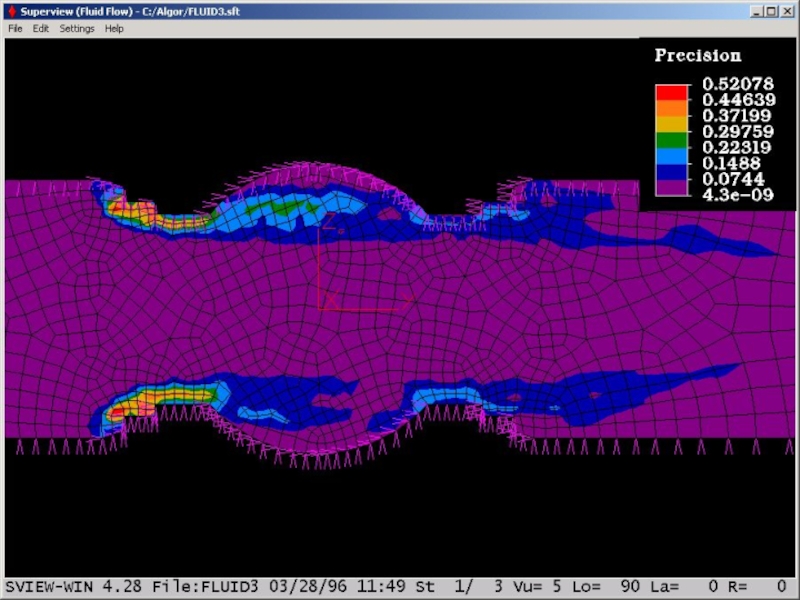
Task: Minimize the Superview window
Action: click(757, 11)
